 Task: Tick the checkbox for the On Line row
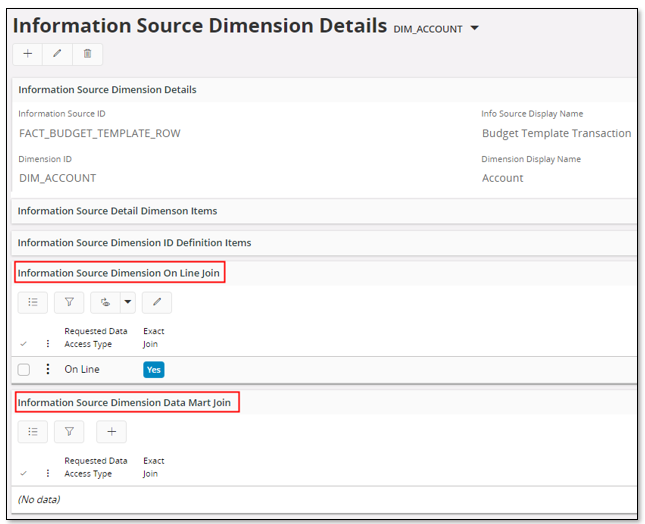tap(24, 369)
